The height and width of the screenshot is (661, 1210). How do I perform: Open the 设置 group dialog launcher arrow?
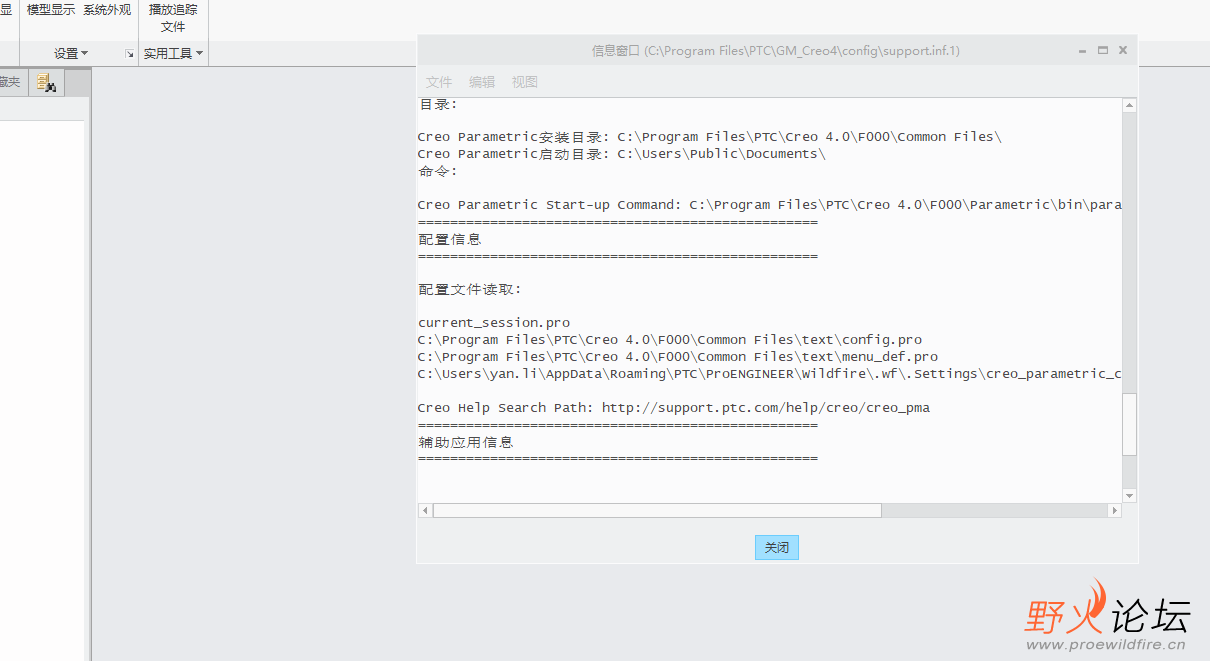pos(130,54)
